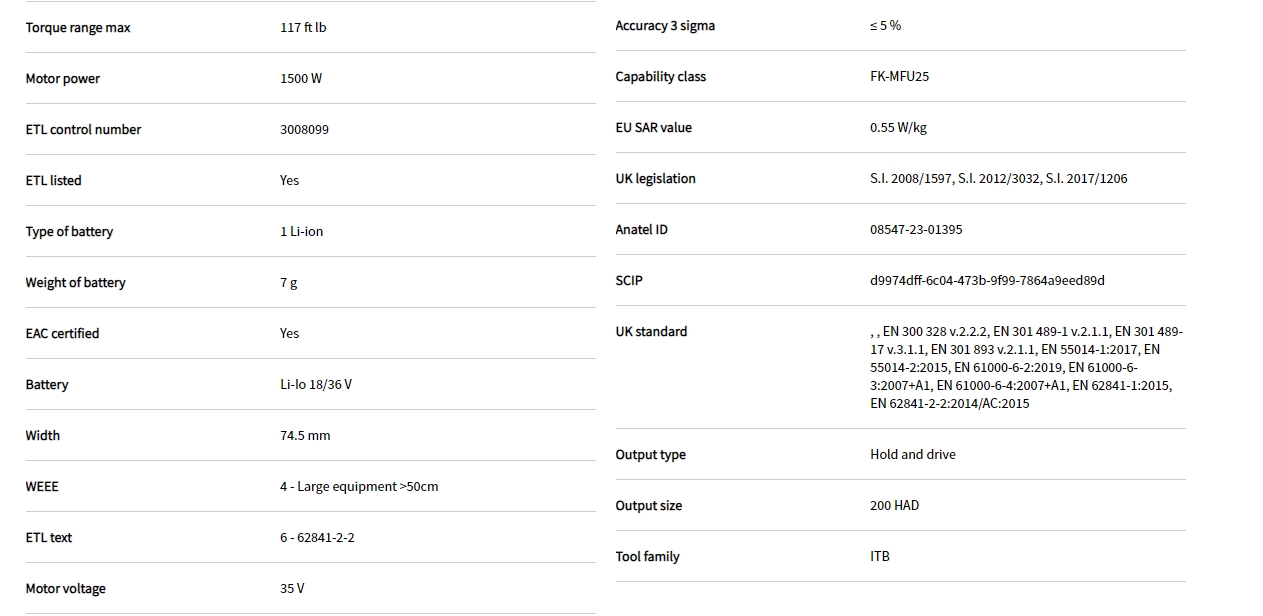This screenshot has width=1263, height=616.
Task: Select the Tool family value ITB
Action: pos(879,557)
